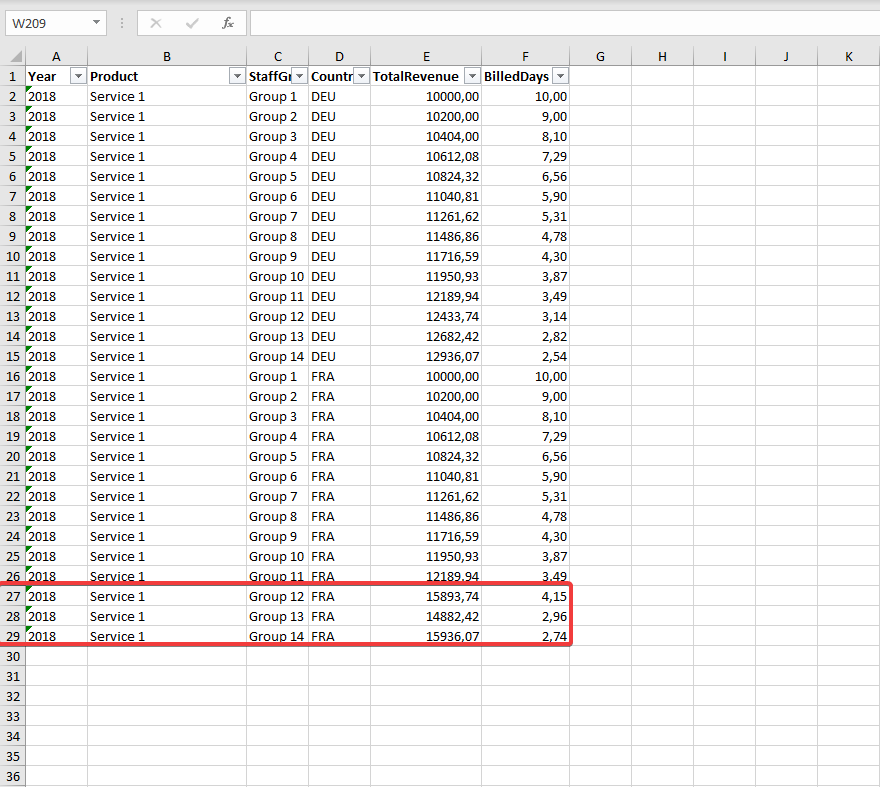The image size is (880, 787).
Task: Click the Select All corner triangle
Action: pos(13,57)
